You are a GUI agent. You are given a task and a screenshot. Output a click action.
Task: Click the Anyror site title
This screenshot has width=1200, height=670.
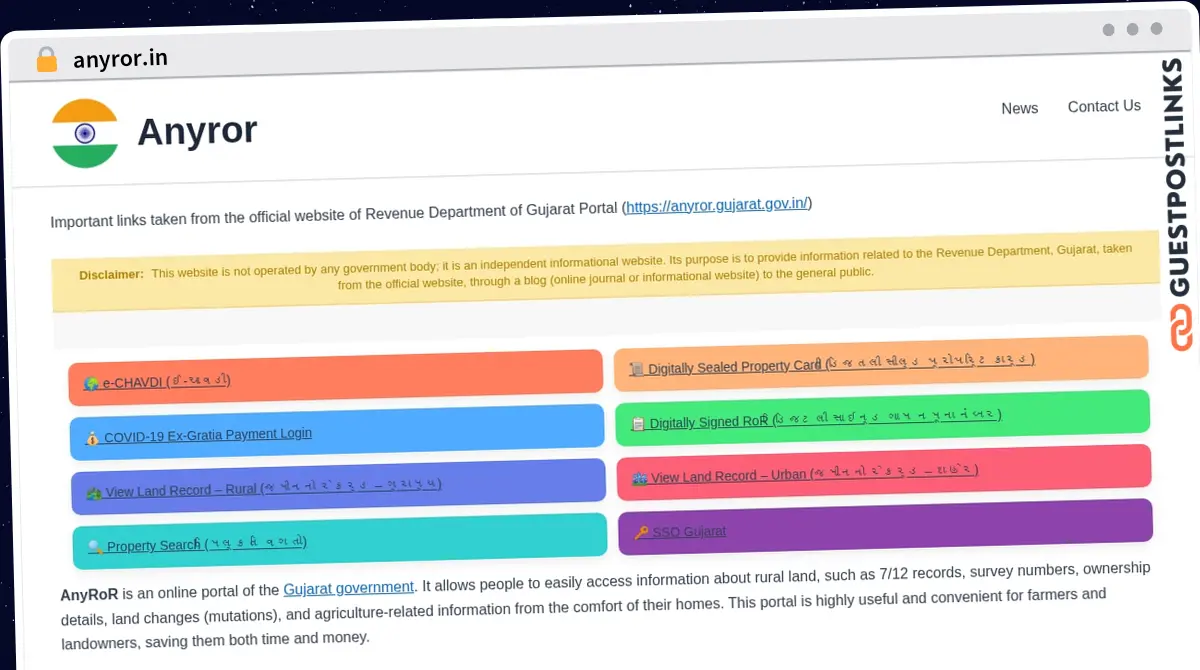pos(197,131)
